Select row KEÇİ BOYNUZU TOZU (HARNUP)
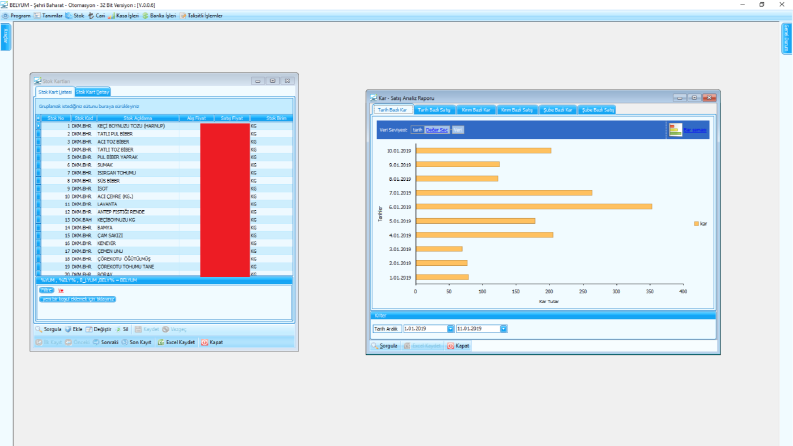The width and height of the screenshot is (793, 446). tap(164, 126)
